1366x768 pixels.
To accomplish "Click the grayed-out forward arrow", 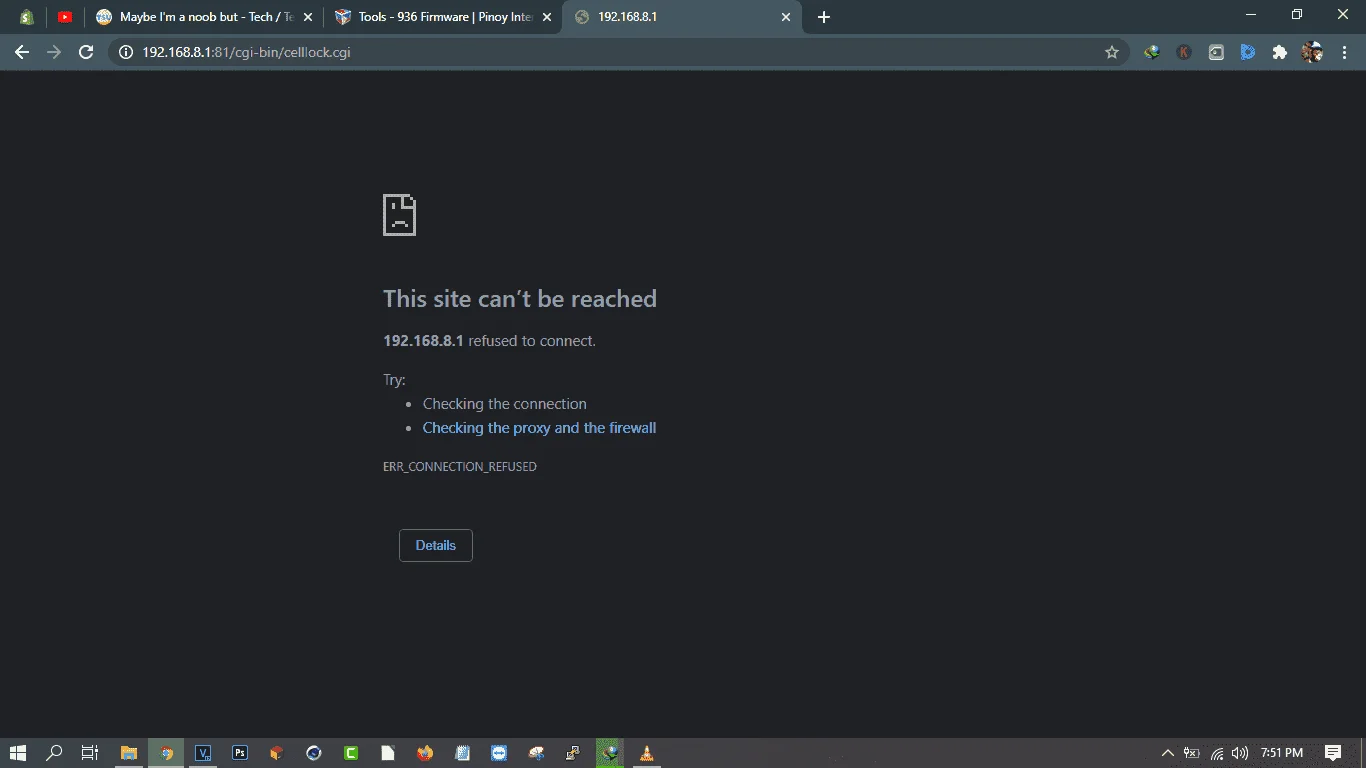I will click(54, 52).
